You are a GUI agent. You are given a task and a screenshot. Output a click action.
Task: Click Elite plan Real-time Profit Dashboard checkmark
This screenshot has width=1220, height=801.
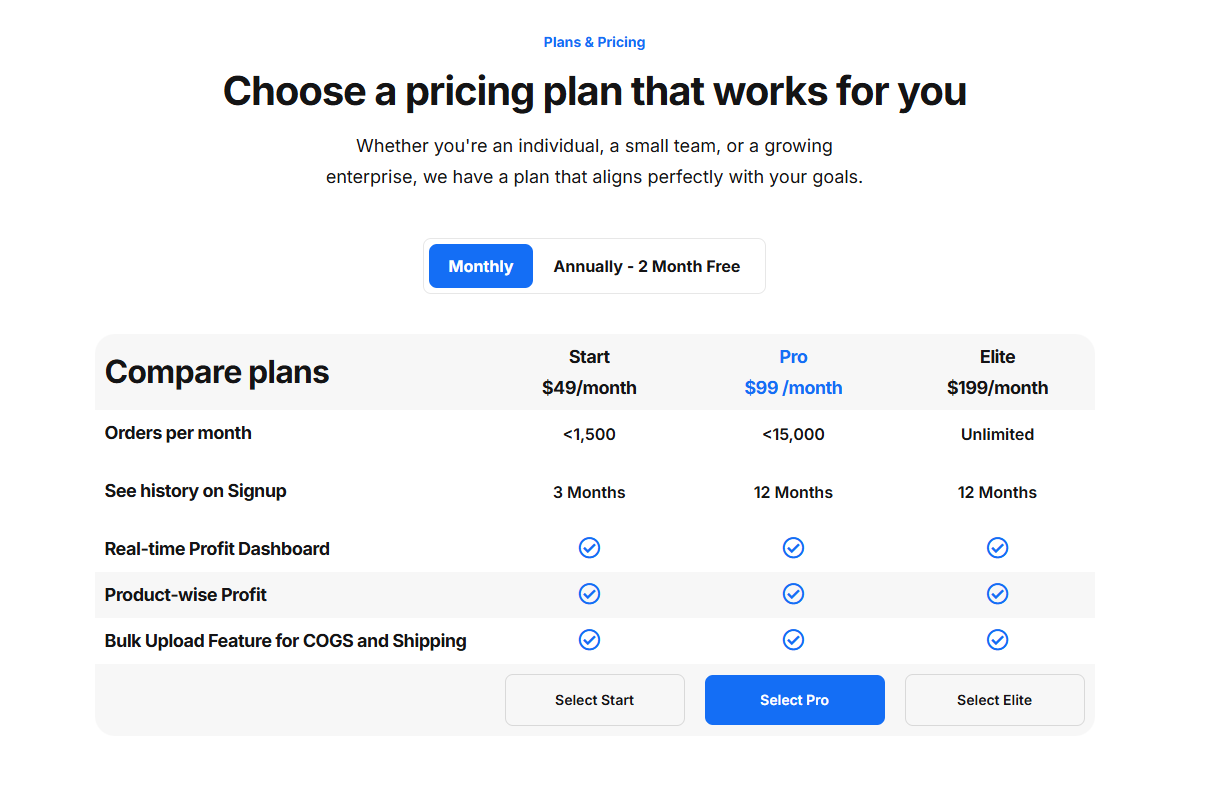coord(997,548)
